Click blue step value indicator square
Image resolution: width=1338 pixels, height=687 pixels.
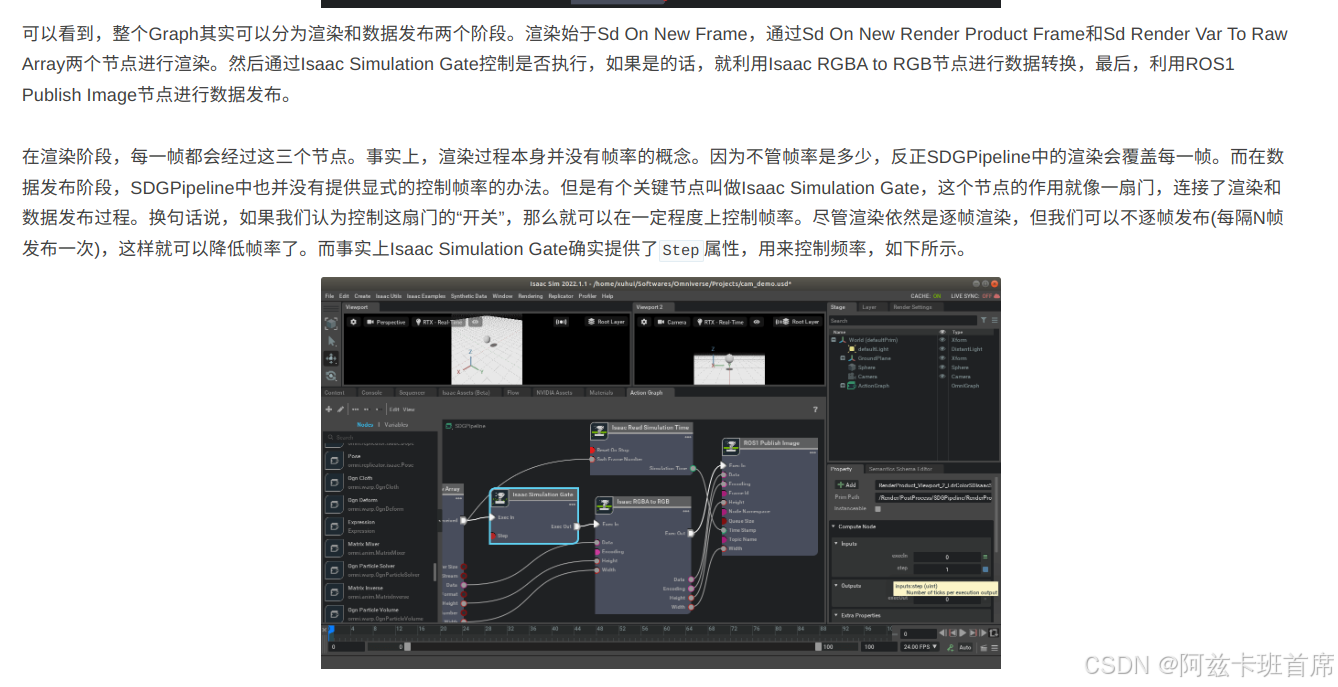(985, 569)
